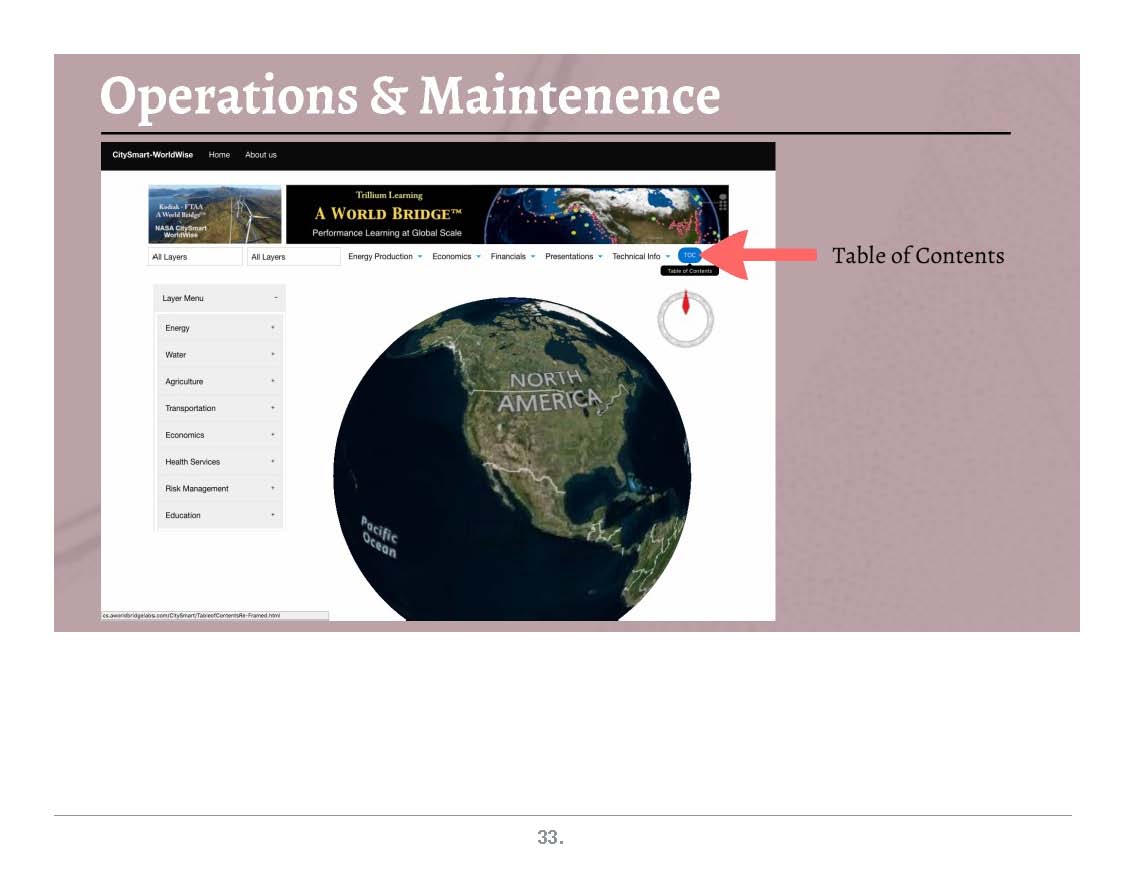The height and width of the screenshot is (876, 1133).
Task: Open the Technical Info dropdown
Action: (640, 257)
